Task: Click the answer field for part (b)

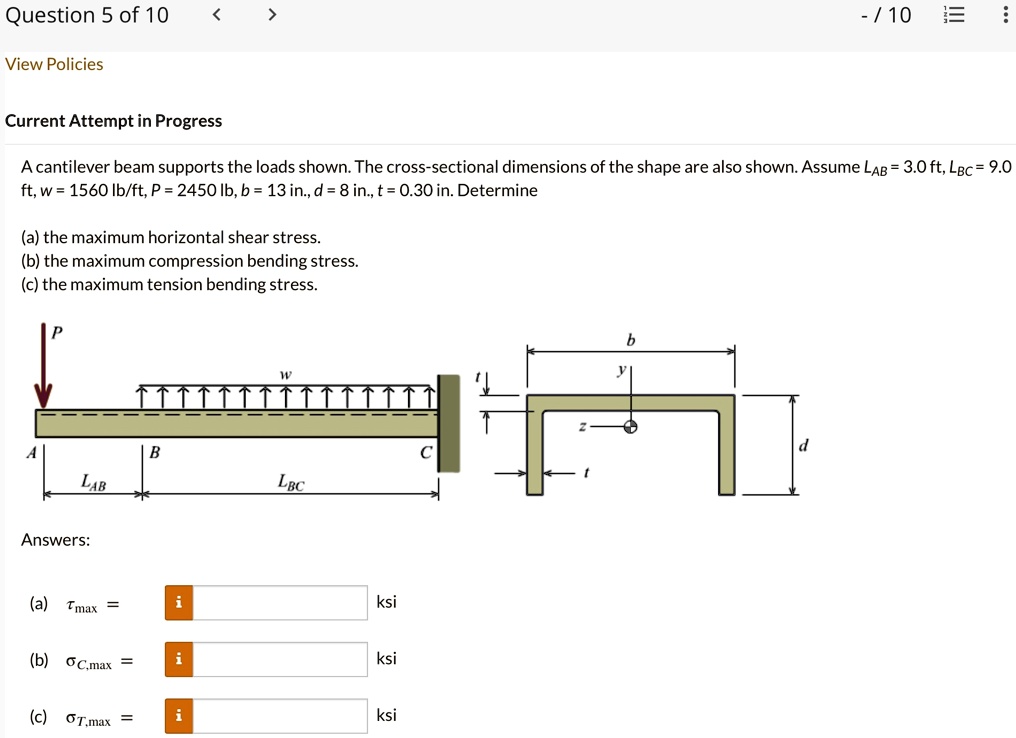Action: (280, 659)
